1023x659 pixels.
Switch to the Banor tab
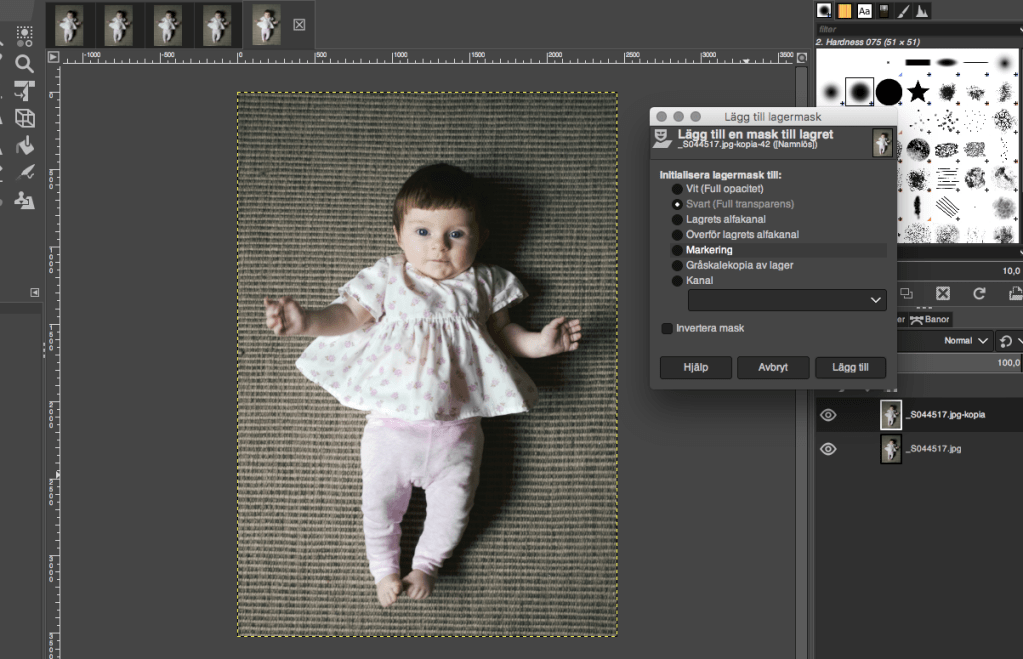coord(930,319)
